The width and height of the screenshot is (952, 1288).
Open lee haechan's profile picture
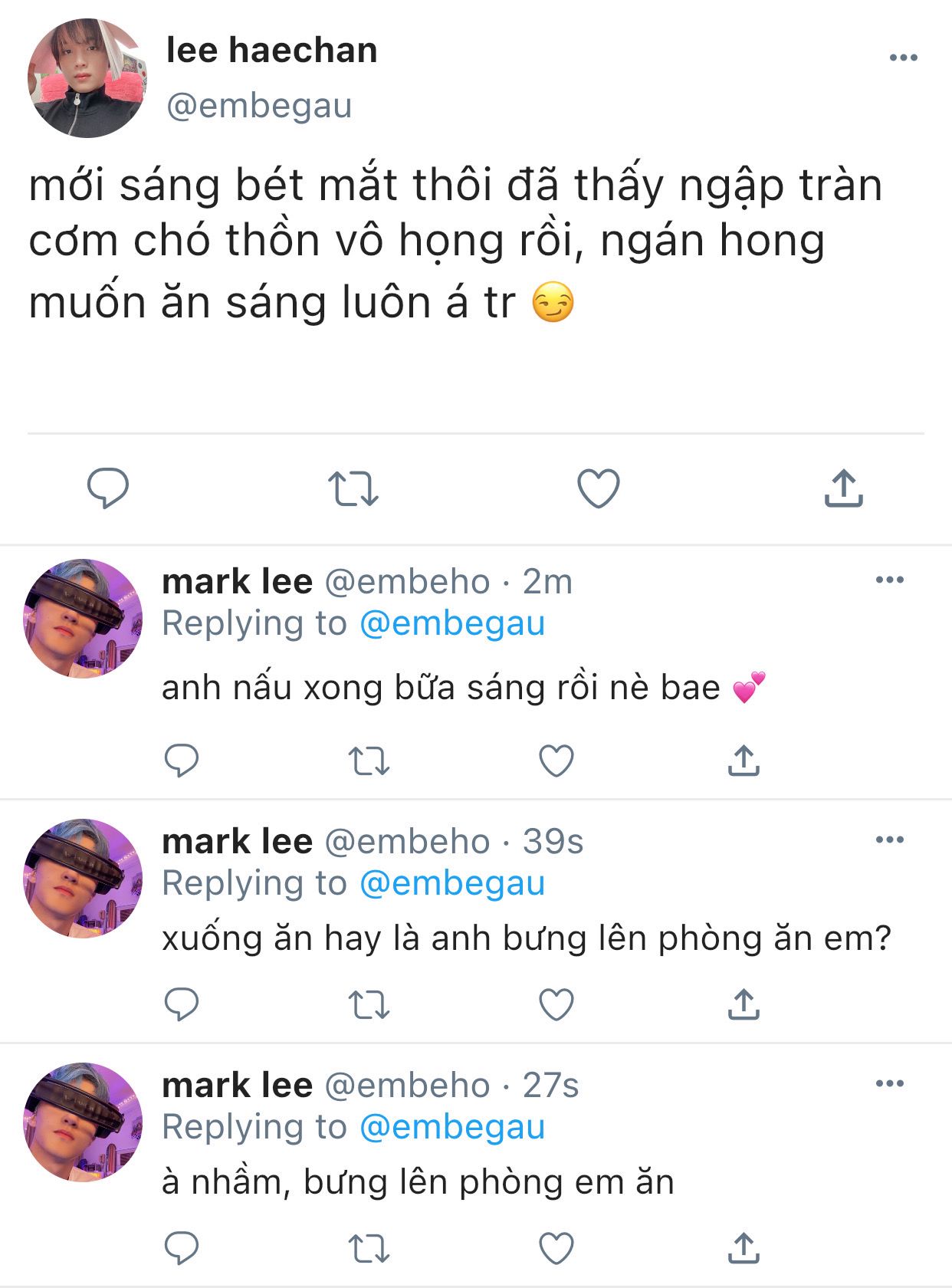pos(87,79)
